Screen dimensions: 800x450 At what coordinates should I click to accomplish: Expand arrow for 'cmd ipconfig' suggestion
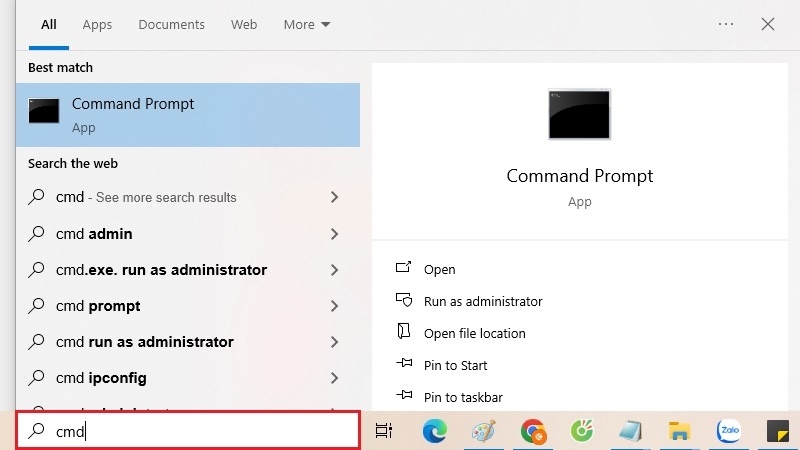coord(334,378)
